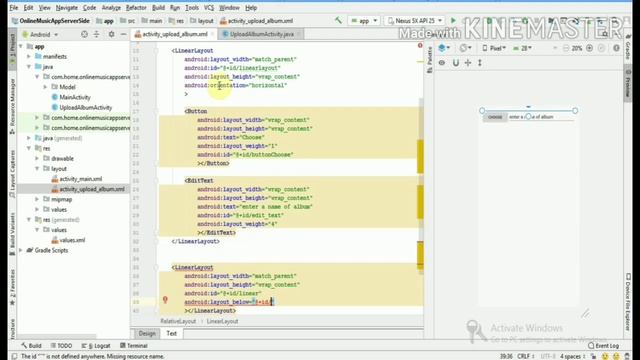The width and height of the screenshot is (640, 360).
Task: Open the VCS menu
Action: pos(209,8)
